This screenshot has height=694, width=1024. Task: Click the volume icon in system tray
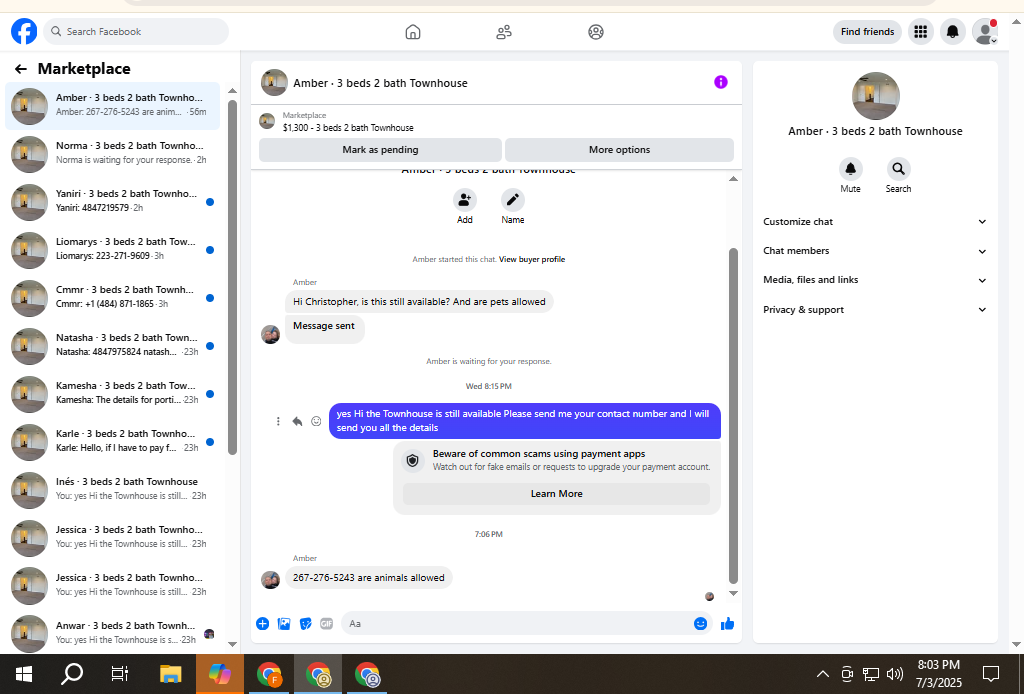pos(895,674)
